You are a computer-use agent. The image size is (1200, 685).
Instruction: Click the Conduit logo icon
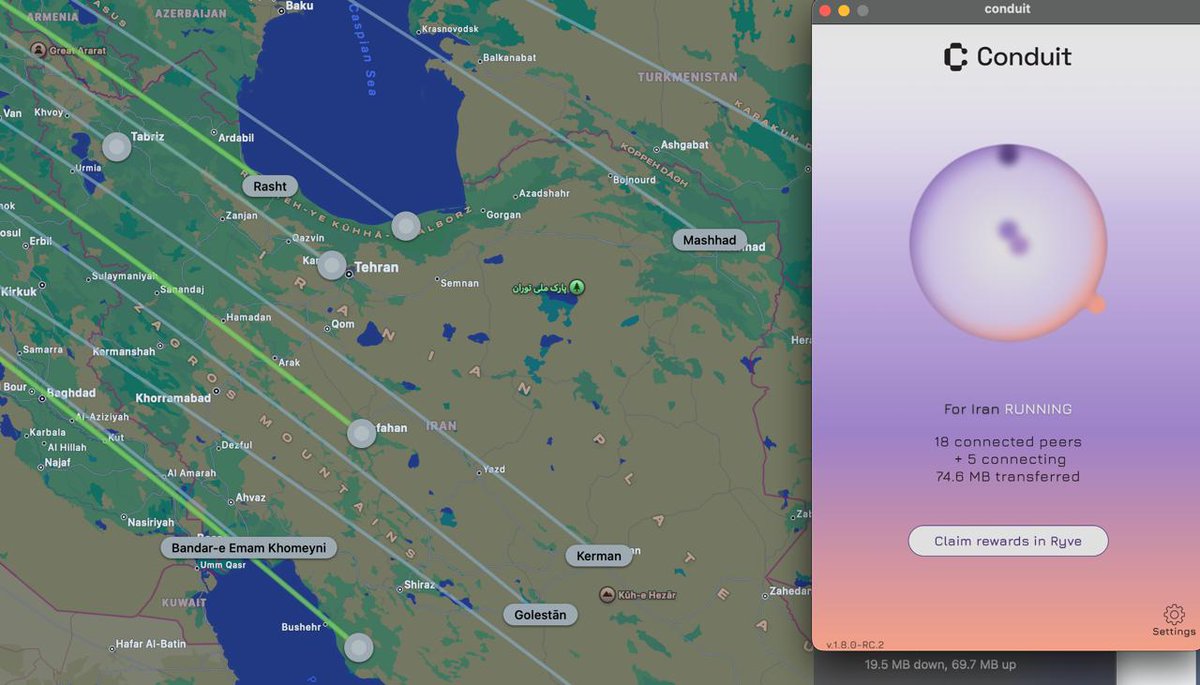click(956, 57)
